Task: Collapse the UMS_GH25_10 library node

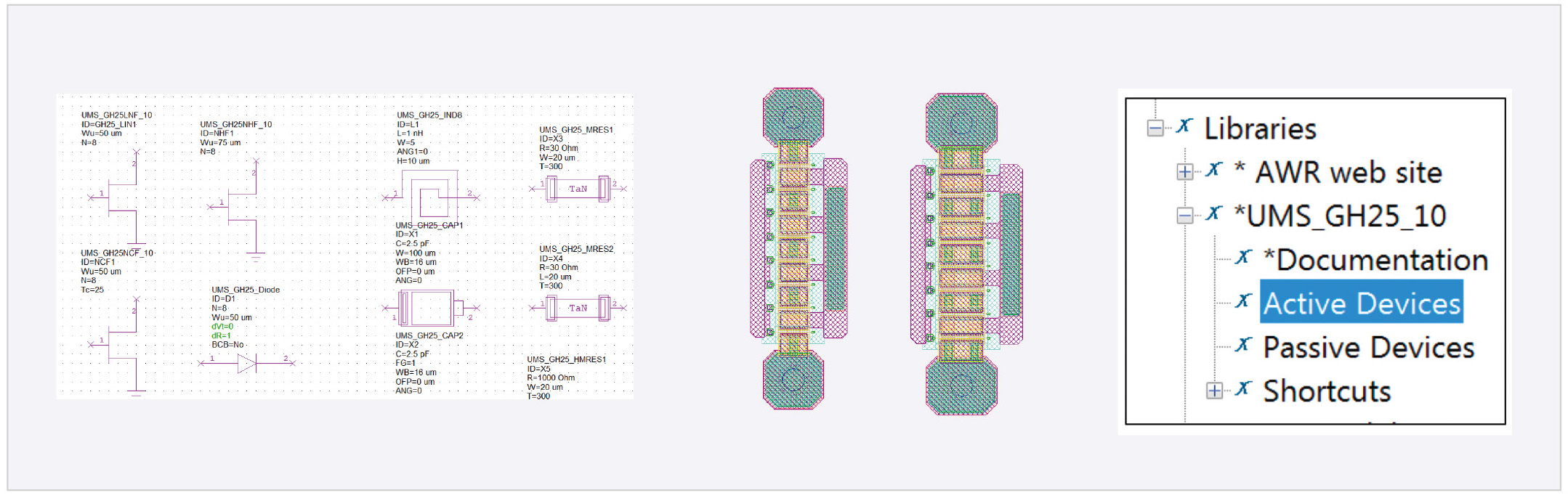Action: click(x=1185, y=216)
